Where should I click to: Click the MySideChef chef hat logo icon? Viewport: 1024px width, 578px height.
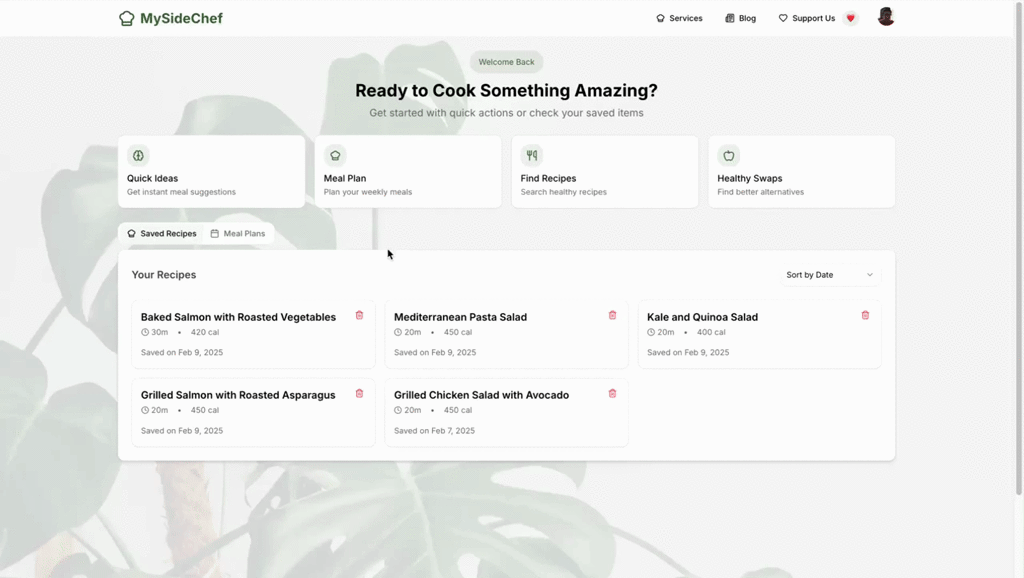click(126, 18)
